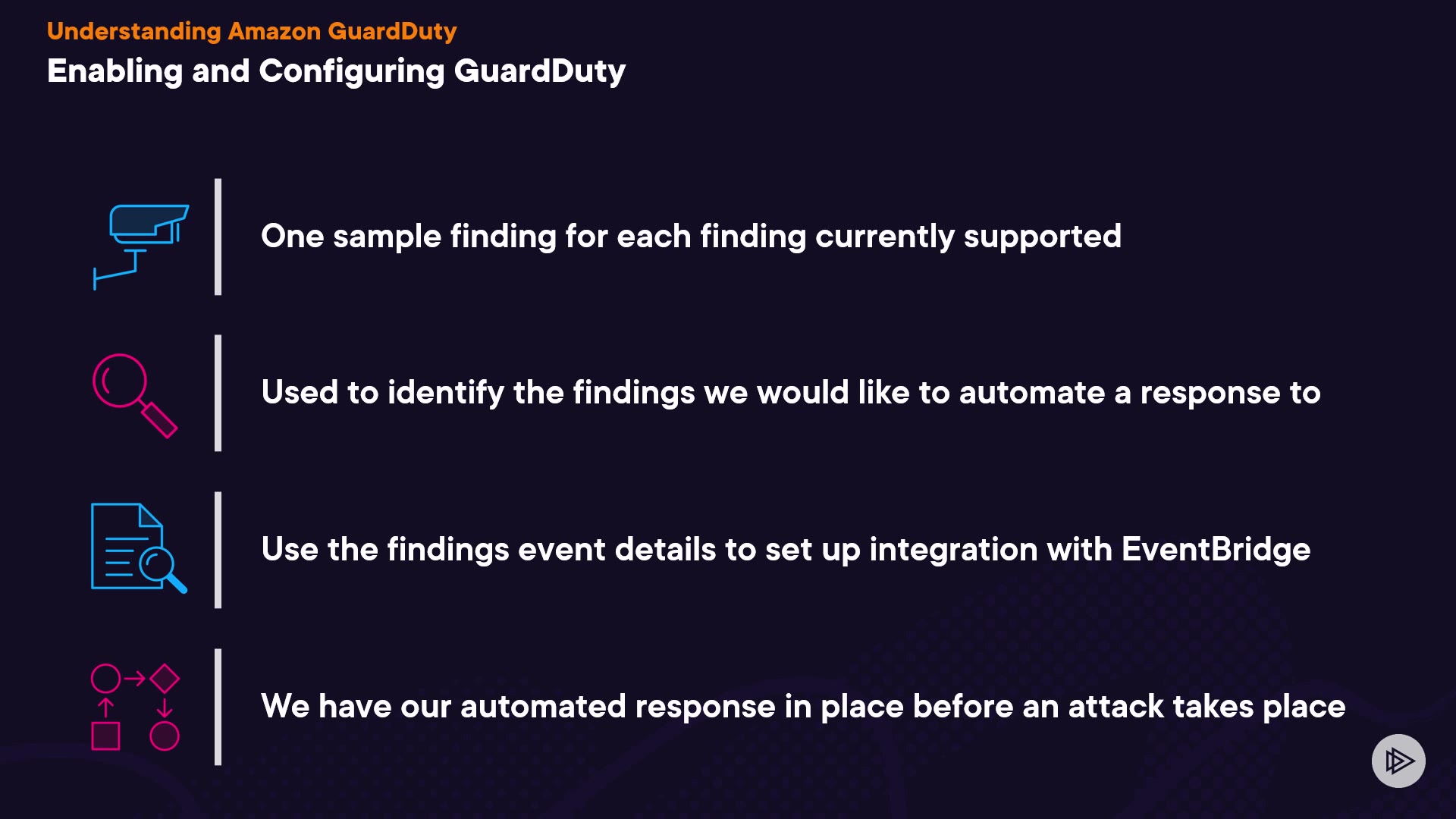Click the divider bar beside the document icon
The width and height of the screenshot is (1456, 819).
(218, 549)
